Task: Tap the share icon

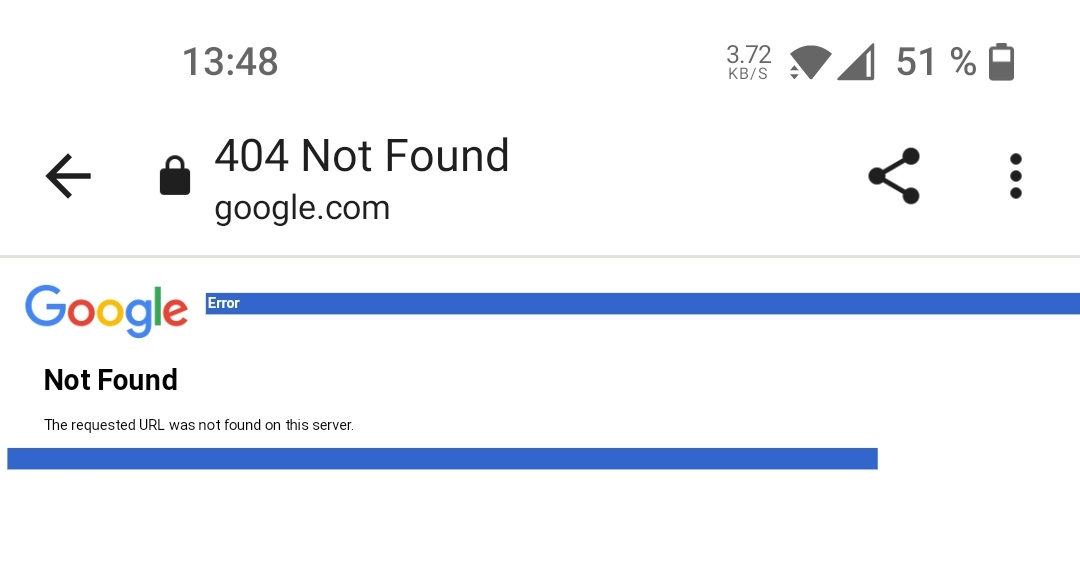Action: pyautogui.click(x=893, y=176)
